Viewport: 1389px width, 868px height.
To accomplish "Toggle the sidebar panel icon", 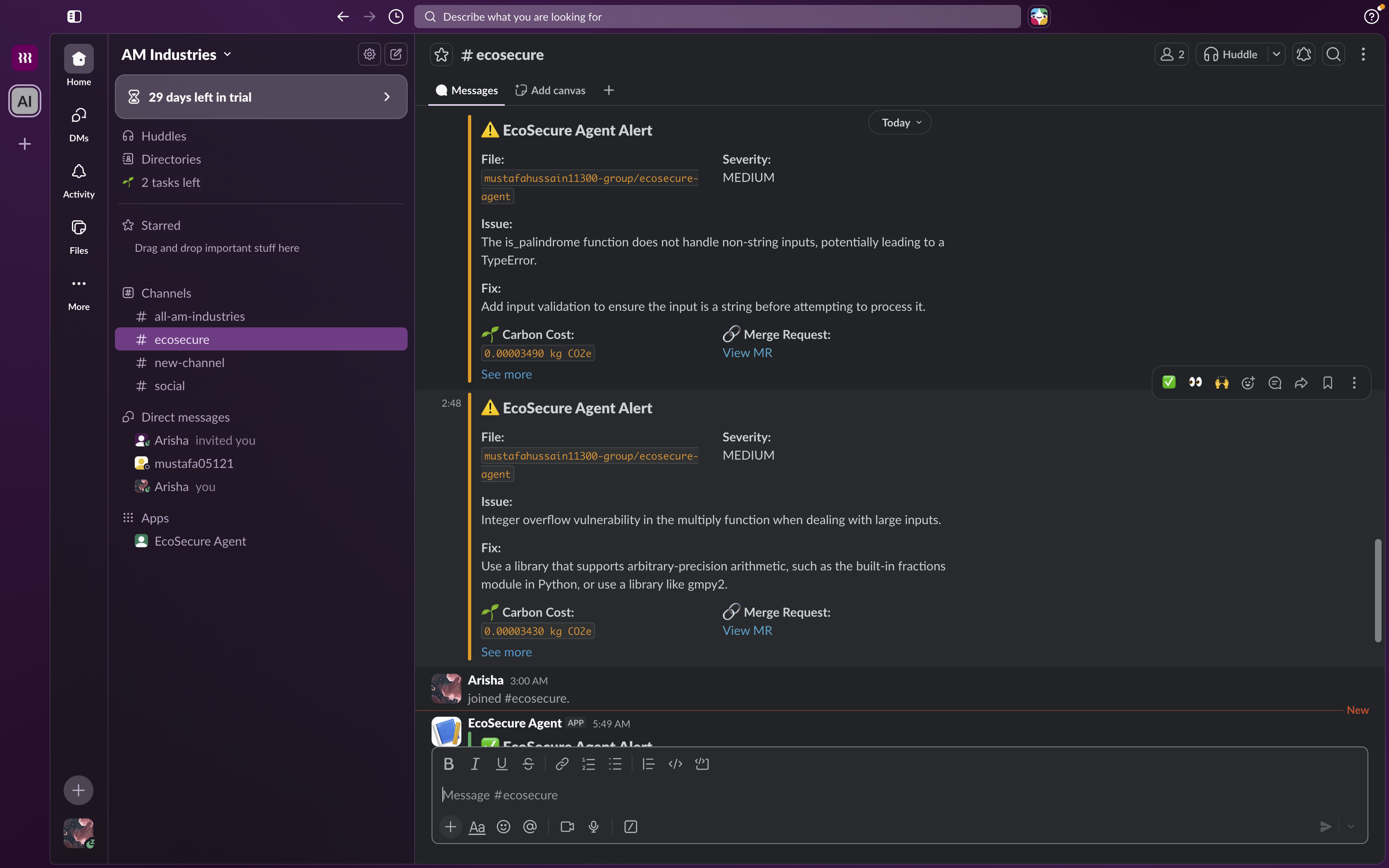I will 74,17.
